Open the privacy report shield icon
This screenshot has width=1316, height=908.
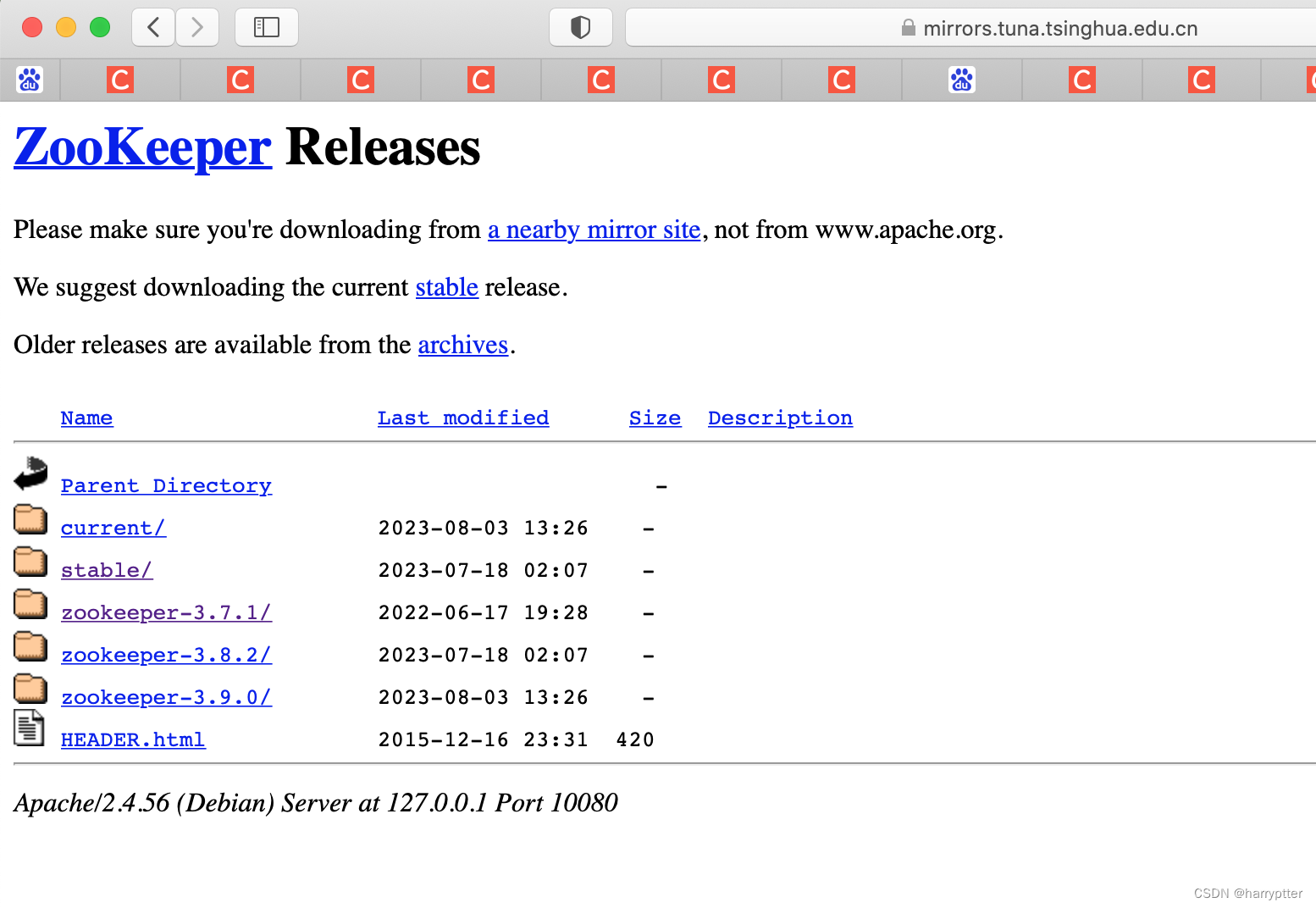pos(580,27)
